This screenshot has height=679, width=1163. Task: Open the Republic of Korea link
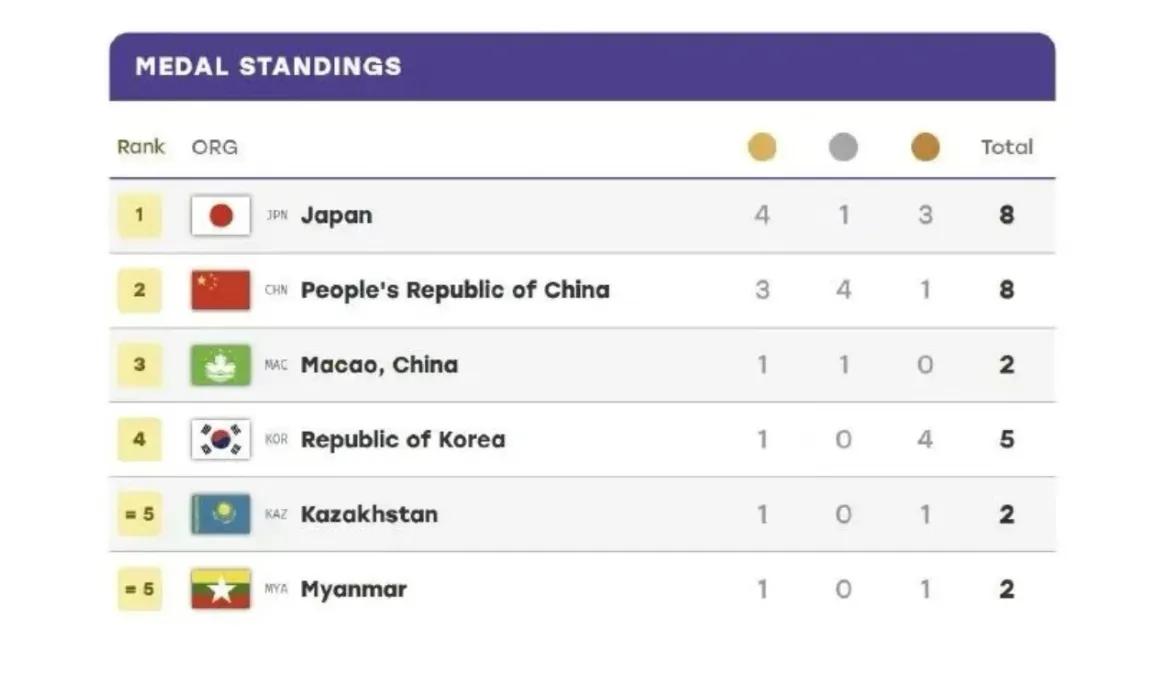[x=403, y=439]
